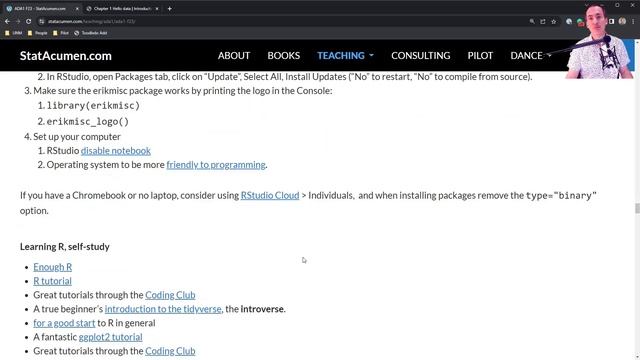
Task: Click the Set up your computer text
Action: pos(77,137)
